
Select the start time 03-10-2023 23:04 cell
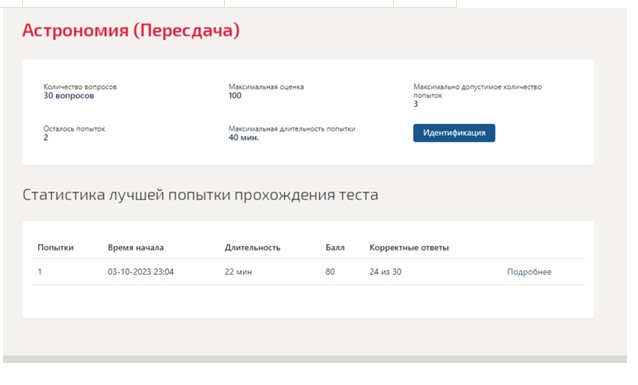tap(140, 272)
